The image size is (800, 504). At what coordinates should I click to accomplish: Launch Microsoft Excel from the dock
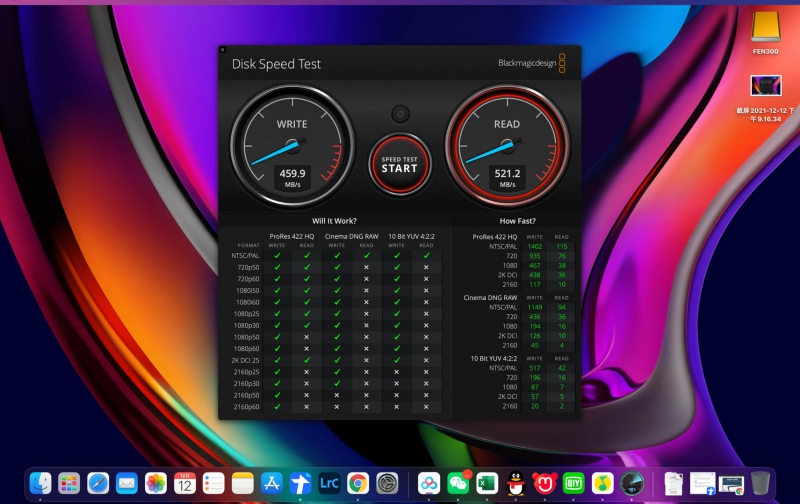[487, 483]
